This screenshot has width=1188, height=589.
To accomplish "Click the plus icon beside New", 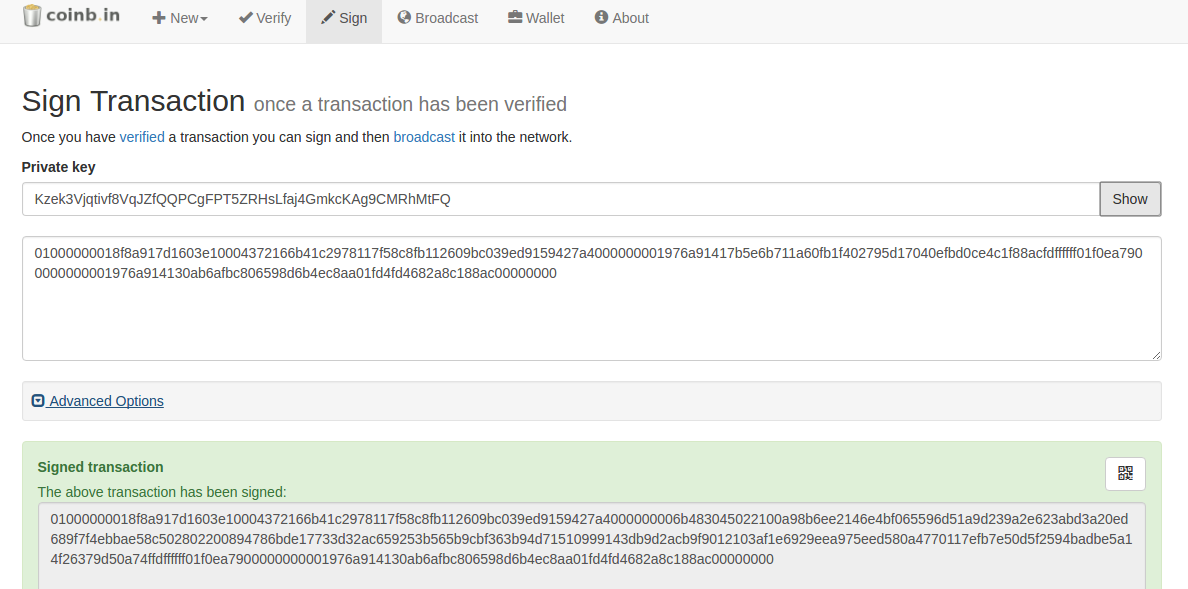I will [x=158, y=18].
